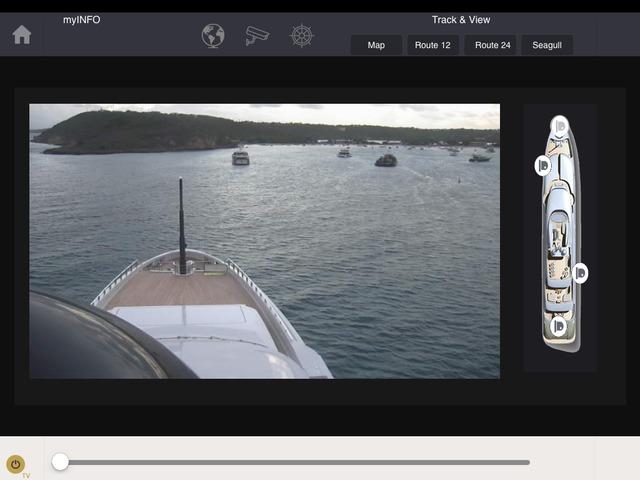This screenshot has height=480, width=640.
Task: Open the Map view
Action: (x=376, y=45)
